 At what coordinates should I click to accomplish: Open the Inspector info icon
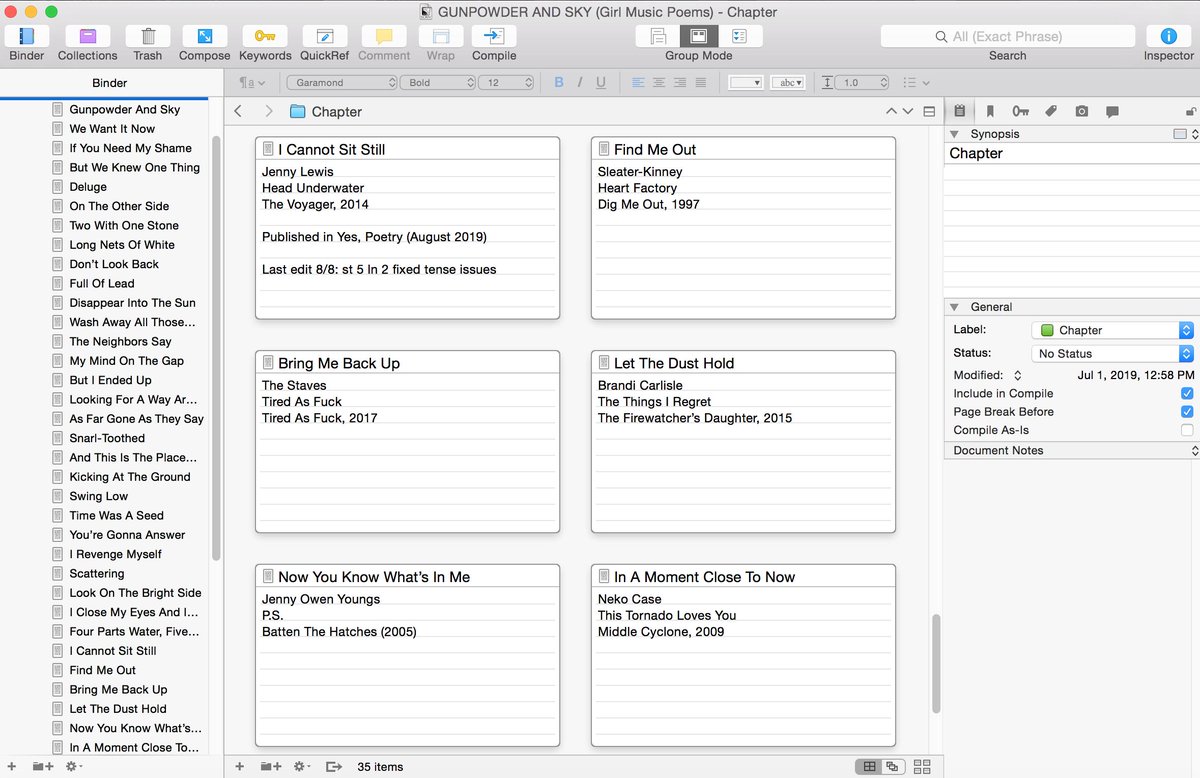1169,37
